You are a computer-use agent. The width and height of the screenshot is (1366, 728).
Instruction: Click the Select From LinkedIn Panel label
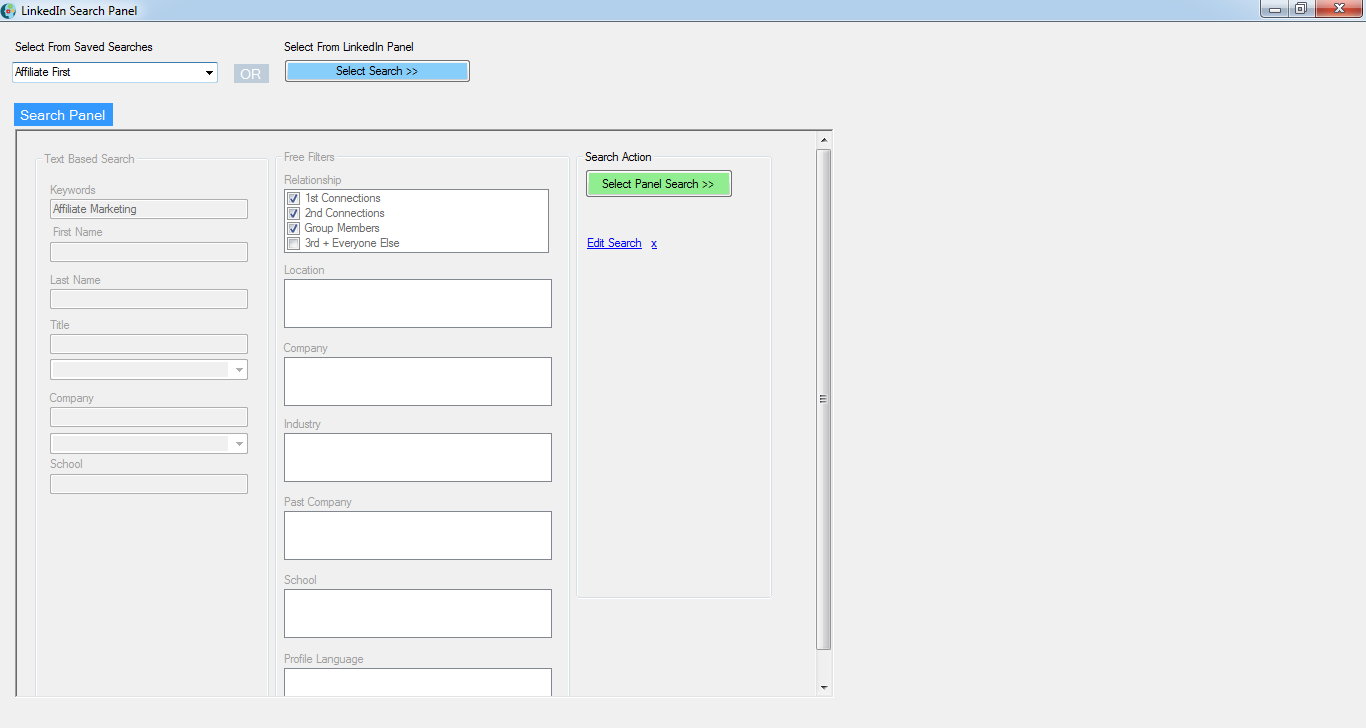(x=349, y=47)
